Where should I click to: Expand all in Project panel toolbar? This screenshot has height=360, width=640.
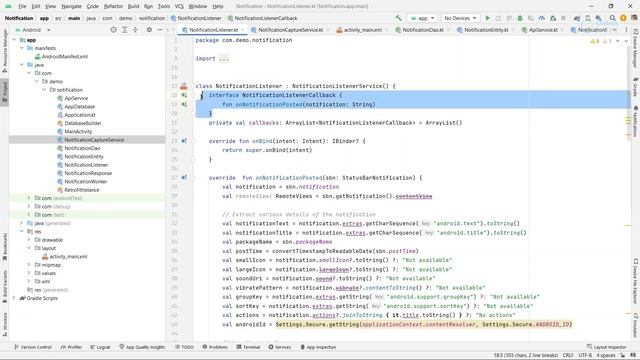pyautogui.click(x=124, y=30)
